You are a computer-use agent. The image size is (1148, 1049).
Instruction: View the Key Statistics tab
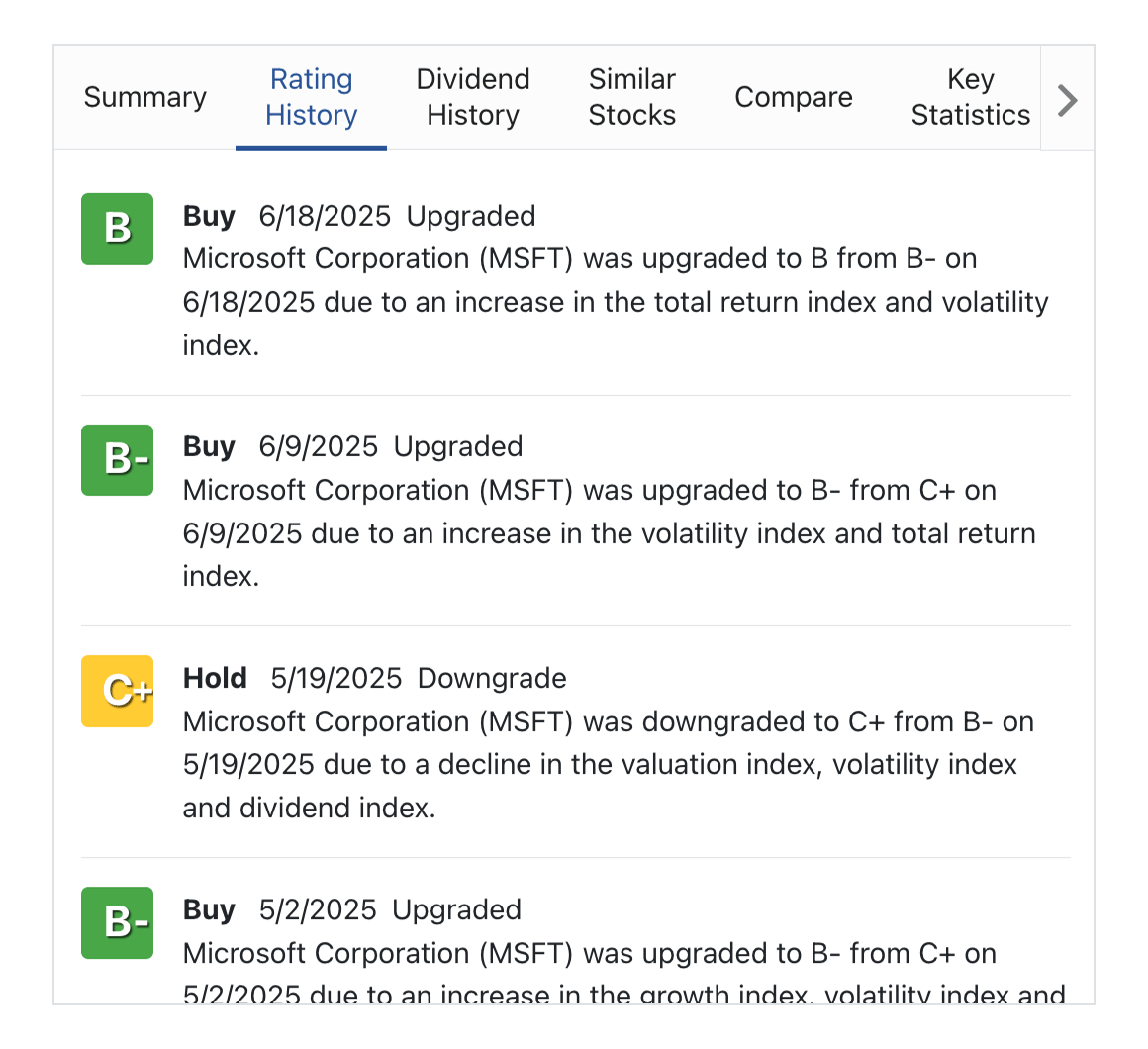[970, 97]
